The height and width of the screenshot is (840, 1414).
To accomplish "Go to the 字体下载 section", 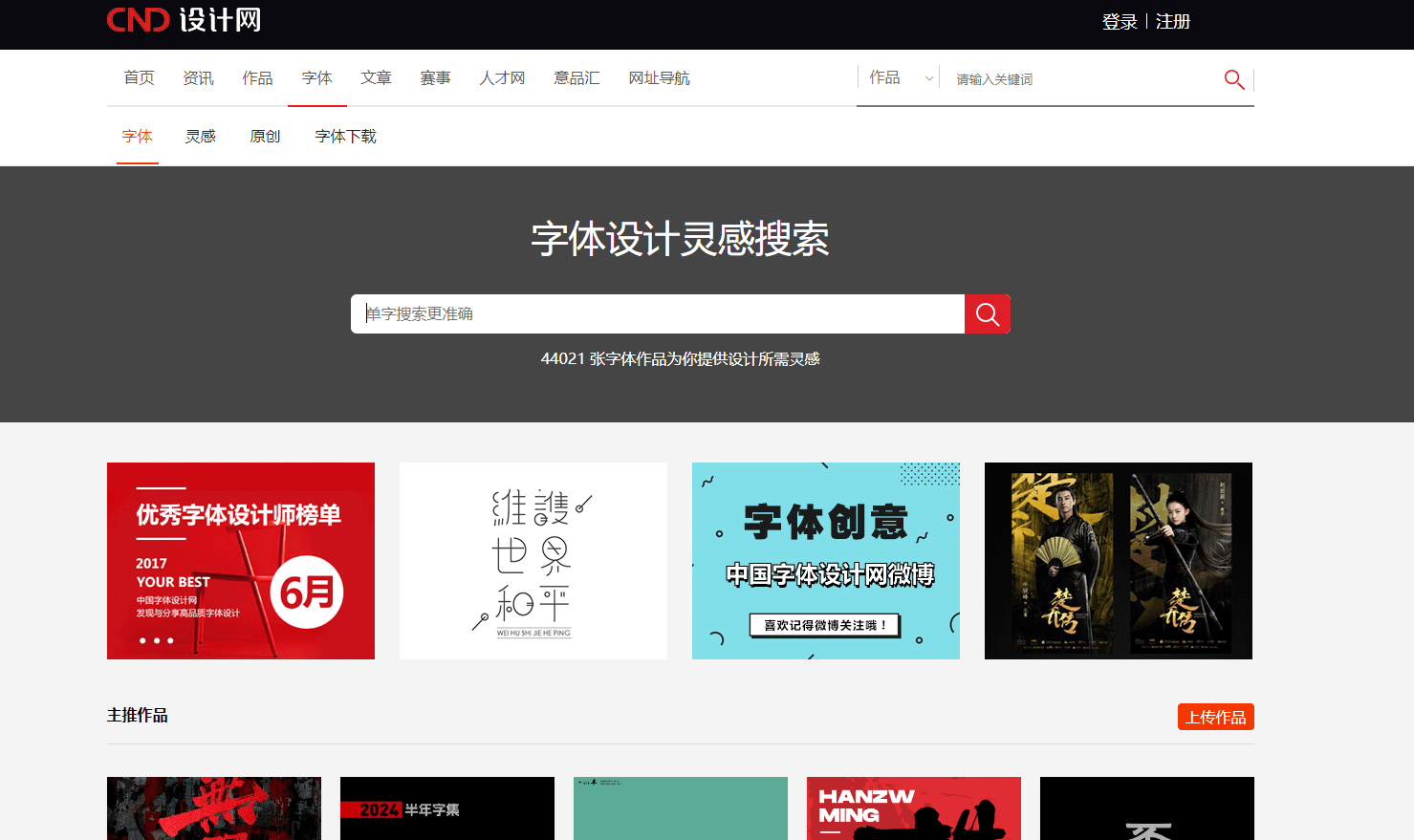I will 344,136.
